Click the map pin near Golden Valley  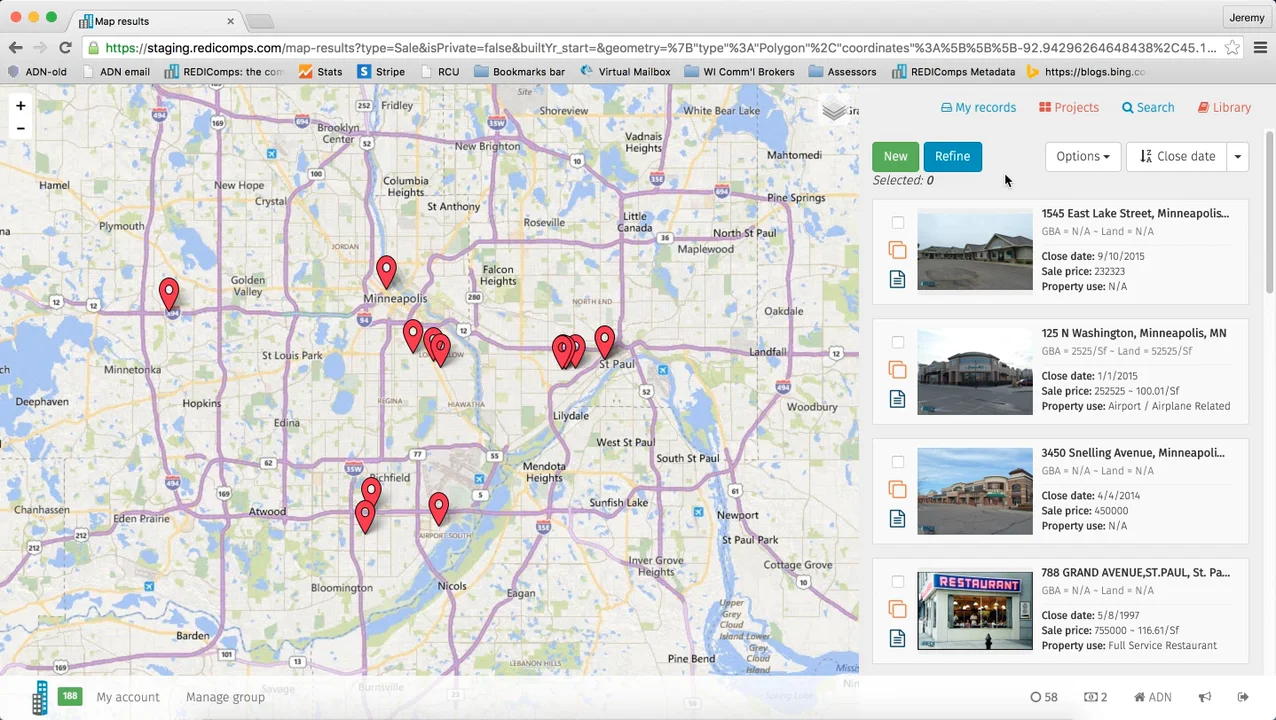coord(169,293)
